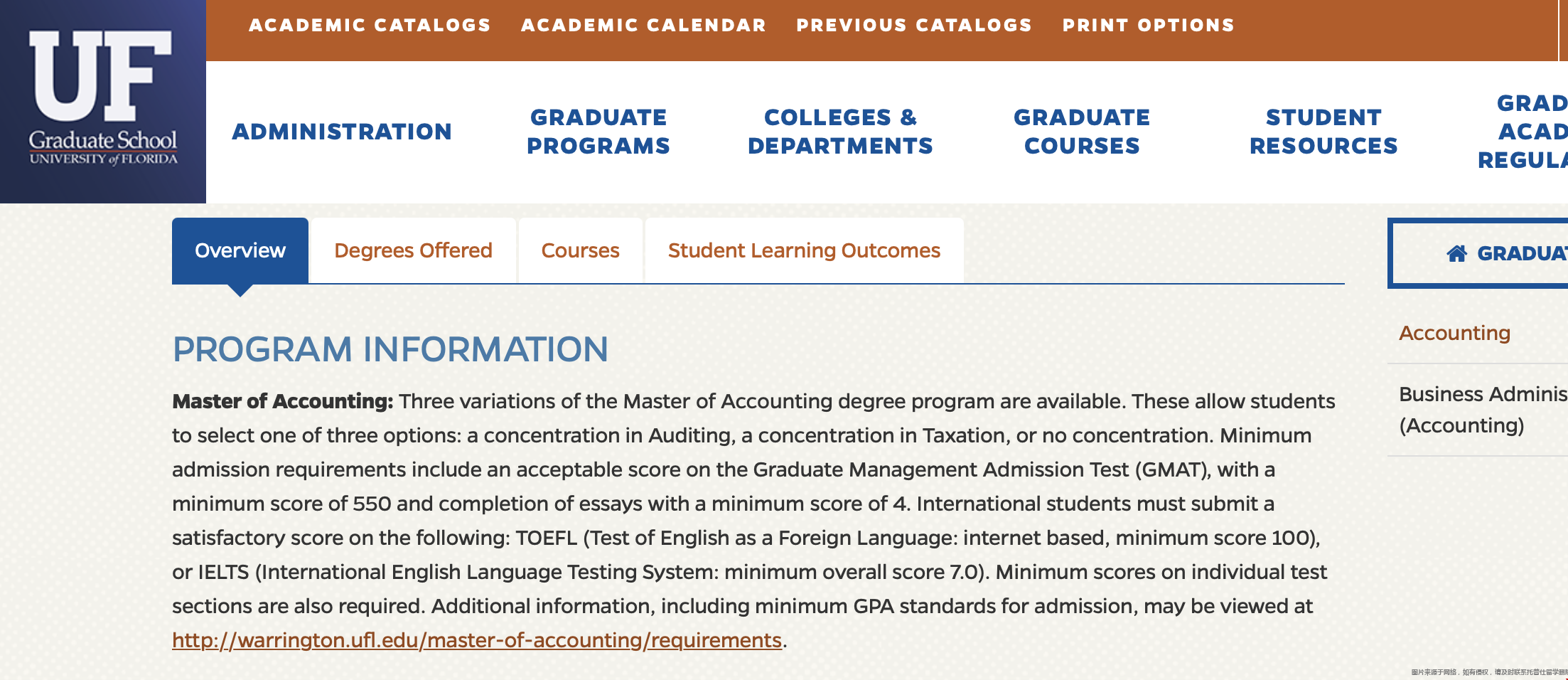Image resolution: width=1568 pixels, height=680 pixels.
Task: Switch to the Degrees Offered tab
Action: click(x=413, y=250)
